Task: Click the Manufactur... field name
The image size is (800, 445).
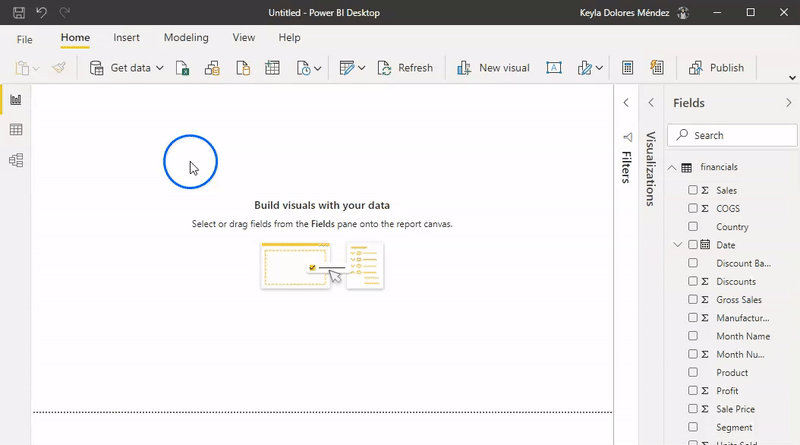Action: click(x=742, y=318)
